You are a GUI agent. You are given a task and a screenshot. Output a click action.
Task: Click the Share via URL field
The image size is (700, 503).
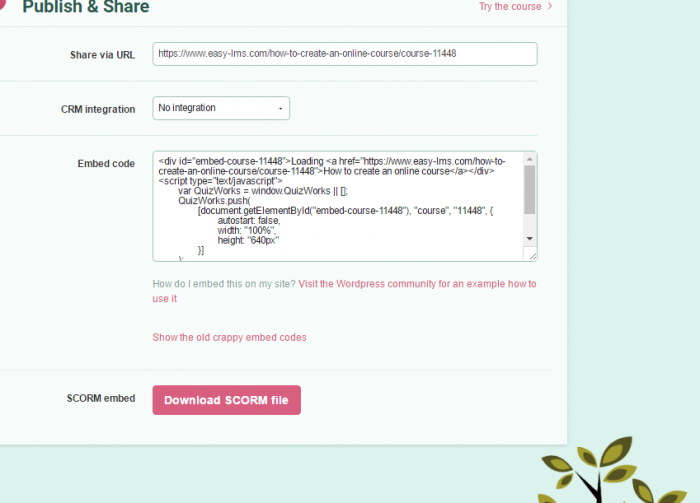tap(345, 54)
